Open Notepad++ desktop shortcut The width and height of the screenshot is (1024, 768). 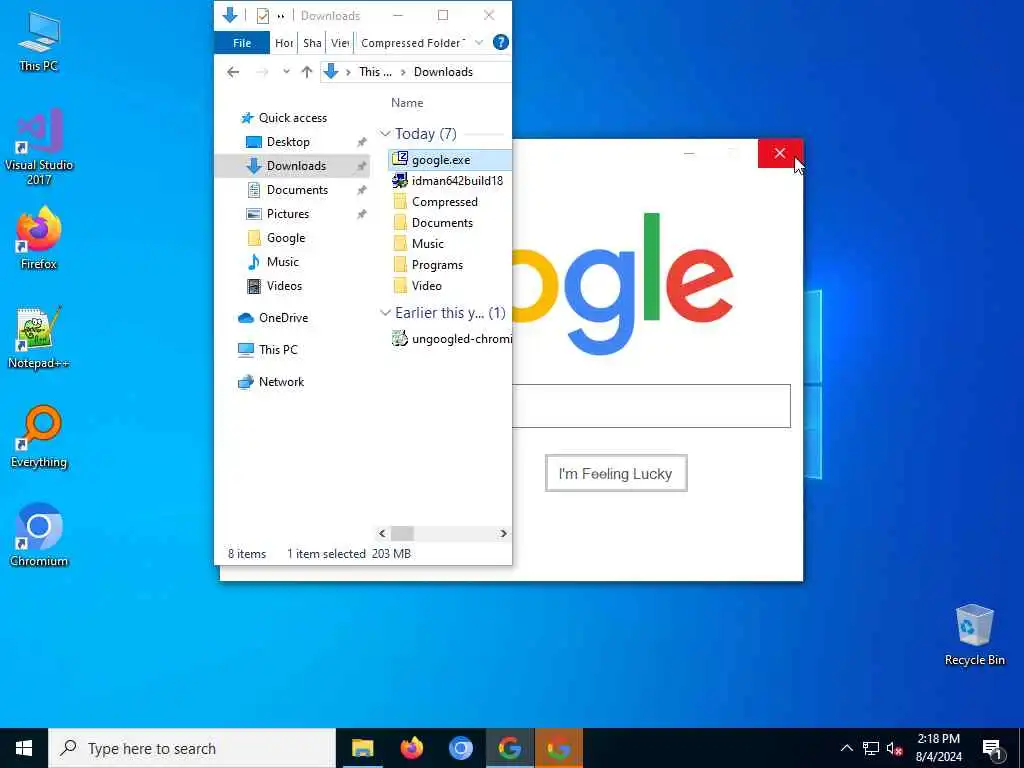click(39, 338)
